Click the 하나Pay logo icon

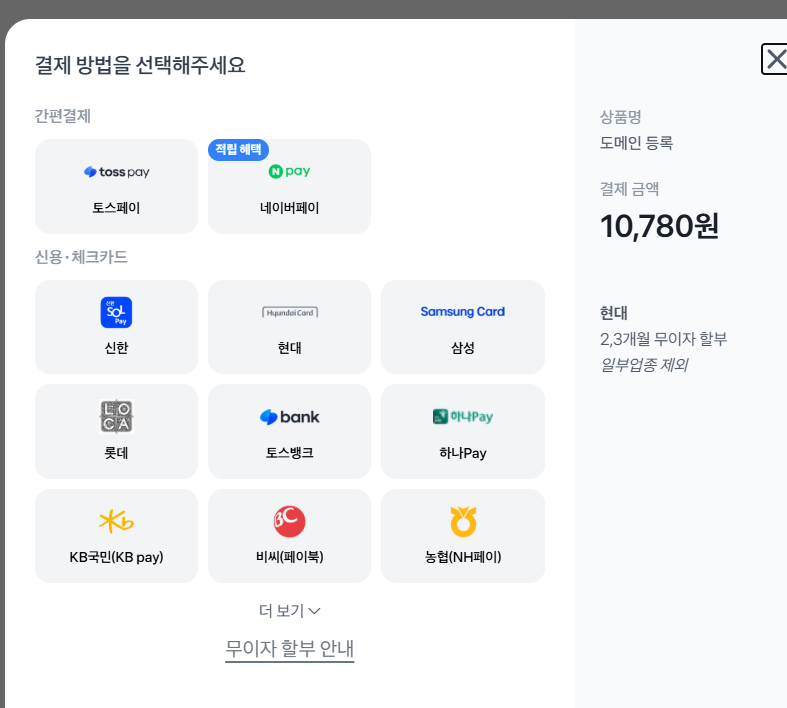point(463,416)
